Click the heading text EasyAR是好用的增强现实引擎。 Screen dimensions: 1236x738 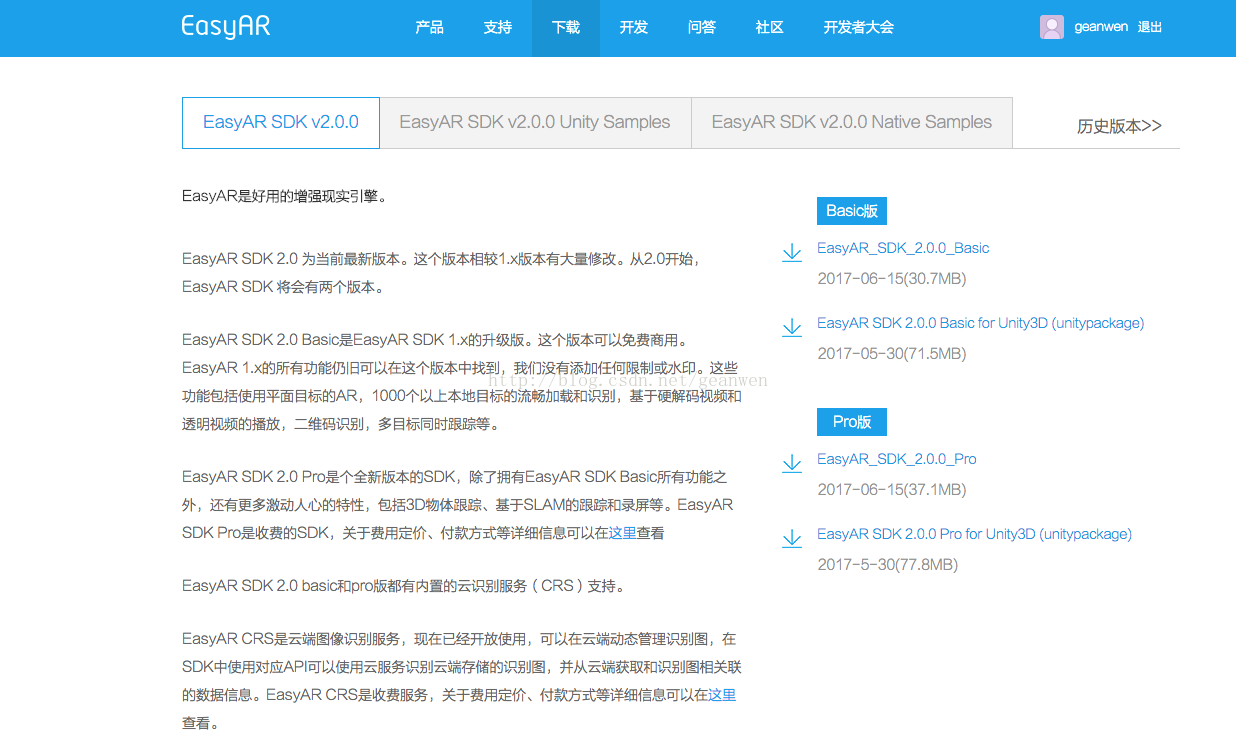pos(284,196)
